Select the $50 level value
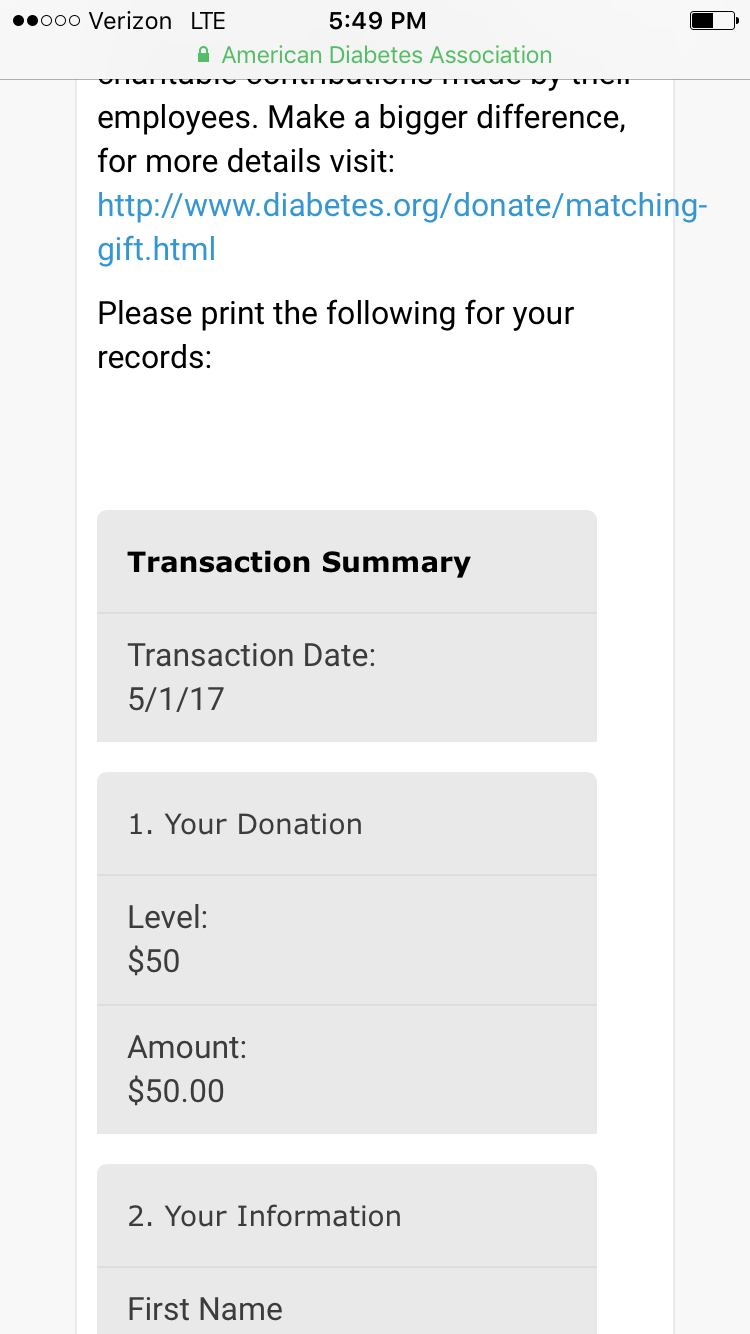750x1334 pixels. [x=154, y=961]
